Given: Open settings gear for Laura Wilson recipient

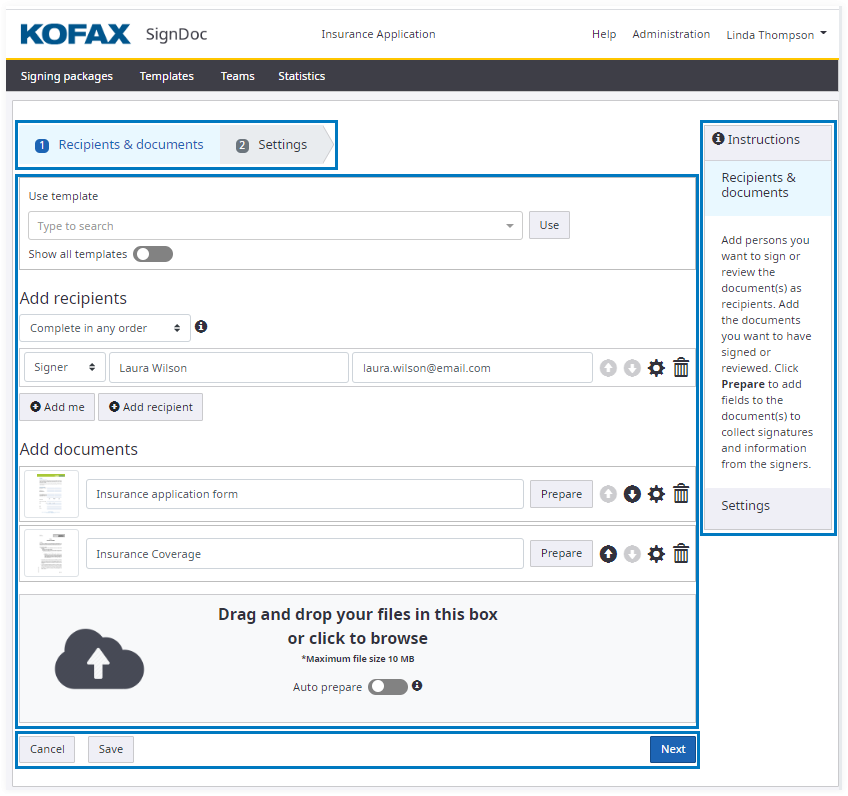Looking at the screenshot, I should point(656,368).
